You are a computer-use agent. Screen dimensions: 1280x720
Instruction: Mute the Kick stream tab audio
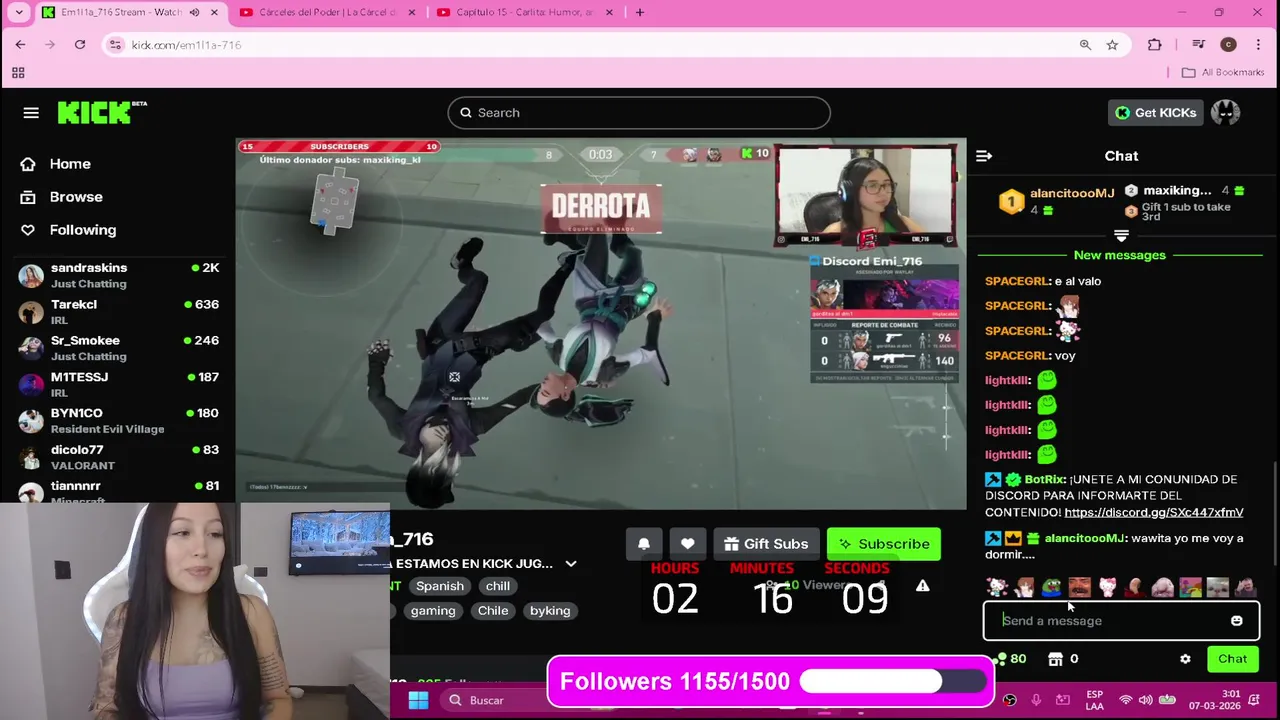(194, 12)
